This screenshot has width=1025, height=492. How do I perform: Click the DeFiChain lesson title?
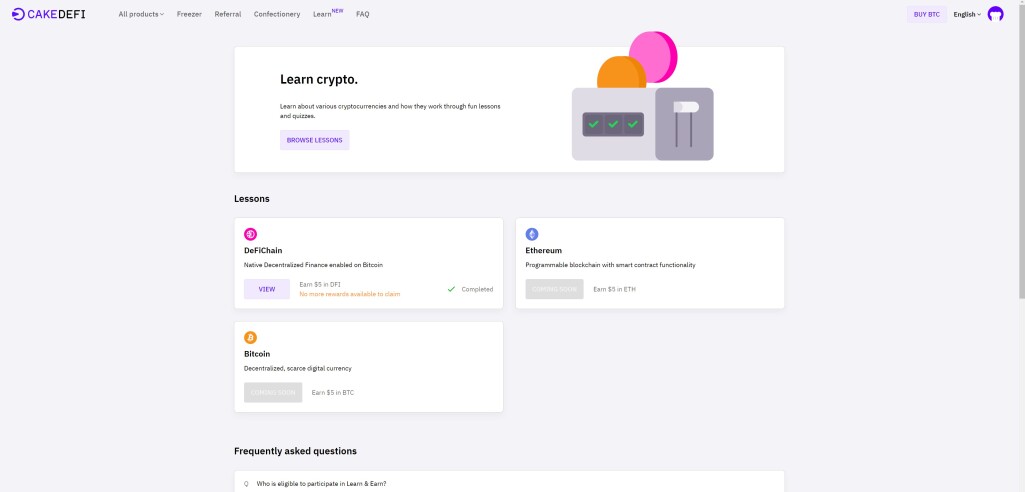pyautogui.click(x=263, y=250)
